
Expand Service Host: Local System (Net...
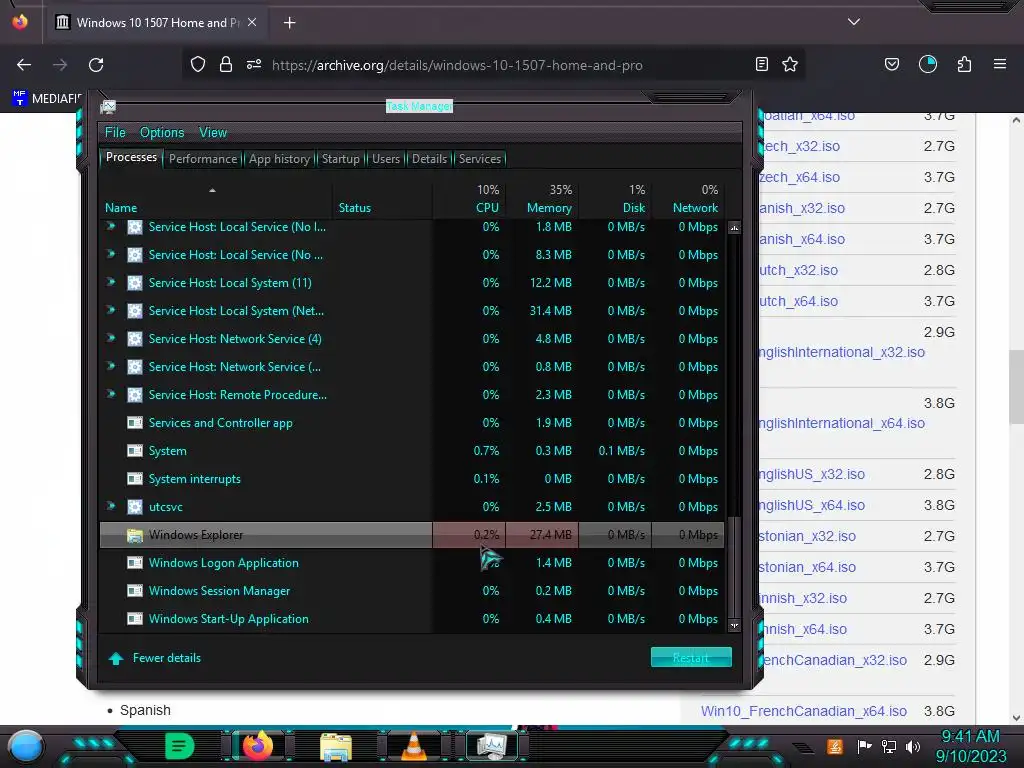pyautogui.click(x=111, y=310)
